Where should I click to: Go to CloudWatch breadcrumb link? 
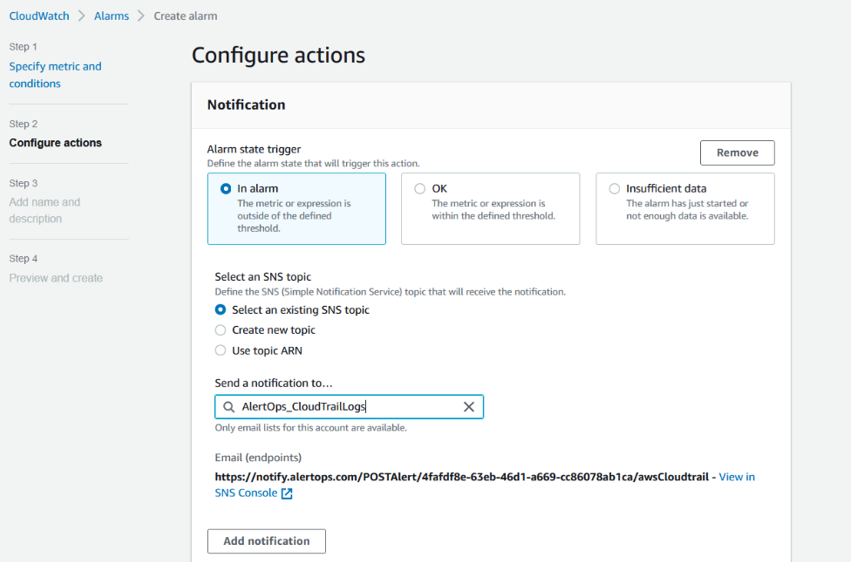coord(39,16)
